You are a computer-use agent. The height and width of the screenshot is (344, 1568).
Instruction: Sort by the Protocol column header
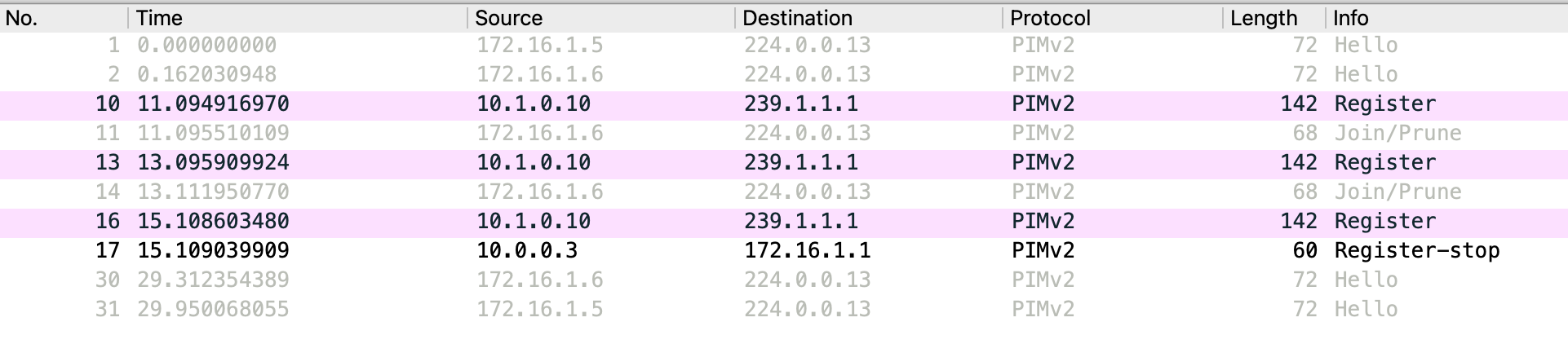[x=1050, y=18]
